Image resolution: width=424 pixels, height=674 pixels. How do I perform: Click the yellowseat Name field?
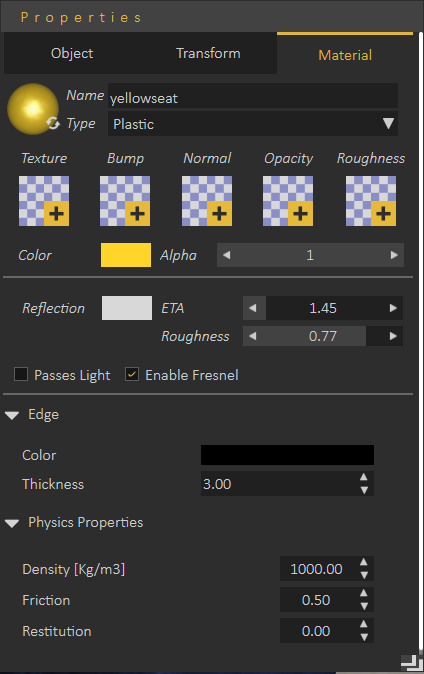(x=253, y=96)
